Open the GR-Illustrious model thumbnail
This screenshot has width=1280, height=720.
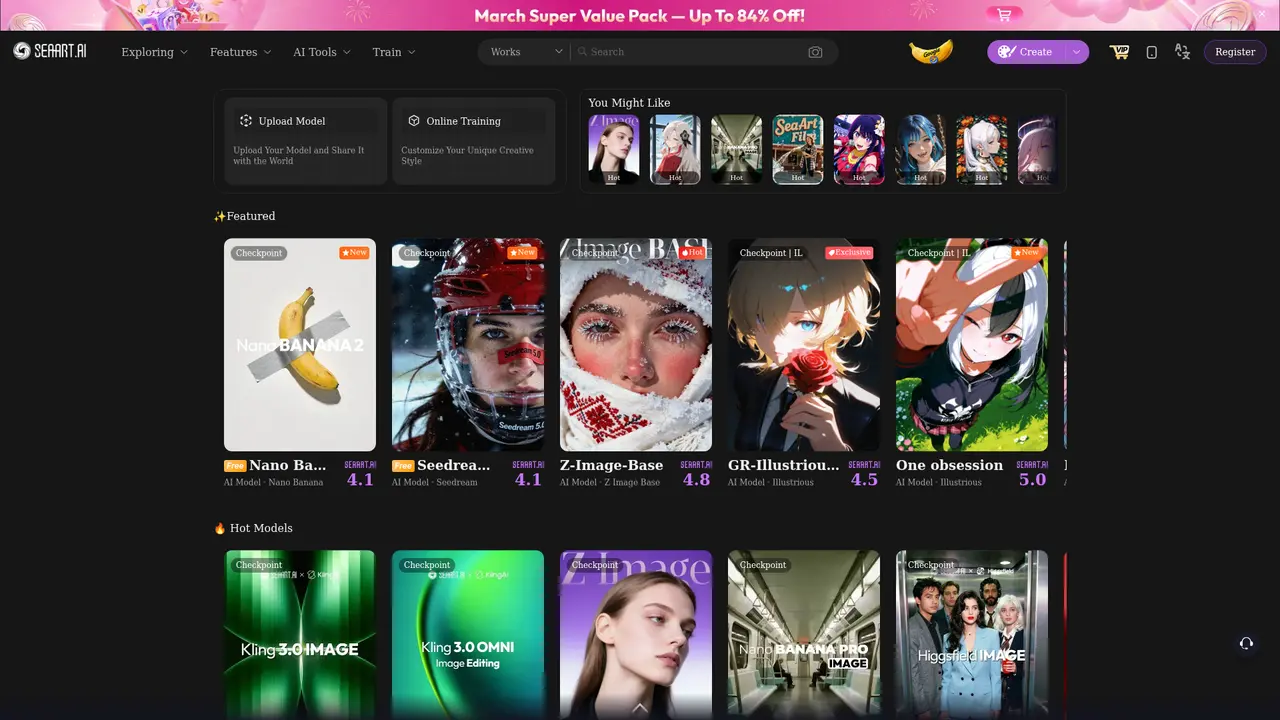pyautogui.click(x=804, y=344)
